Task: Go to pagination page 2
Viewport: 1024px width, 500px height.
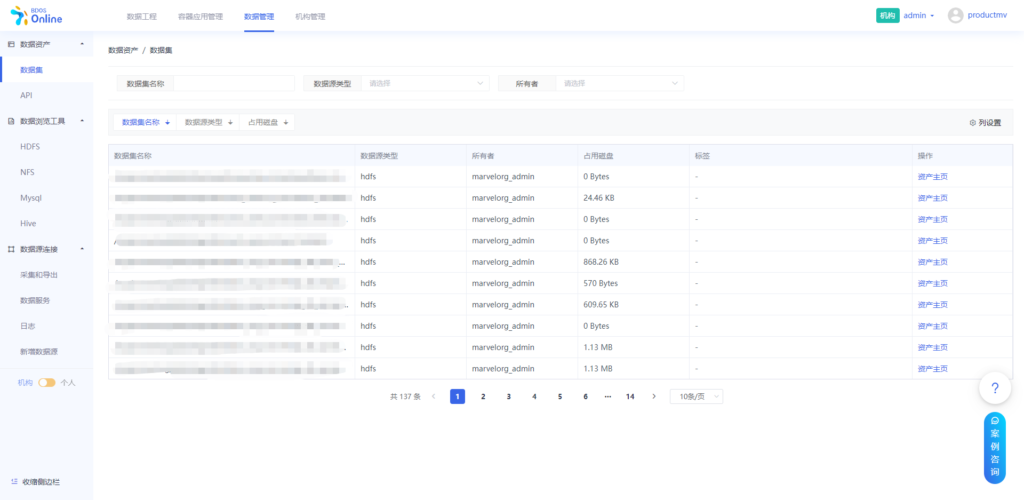Action: (483, 396)
